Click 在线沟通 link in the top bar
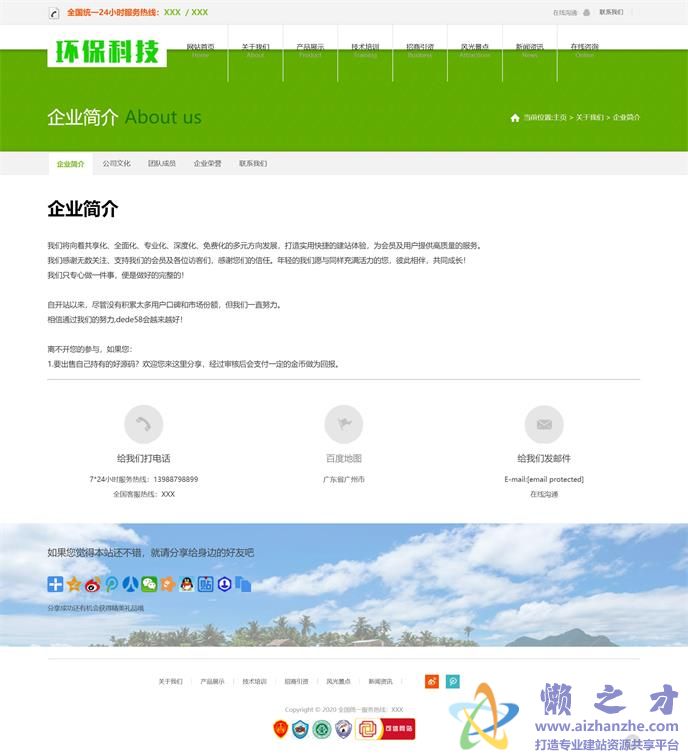 565,13
